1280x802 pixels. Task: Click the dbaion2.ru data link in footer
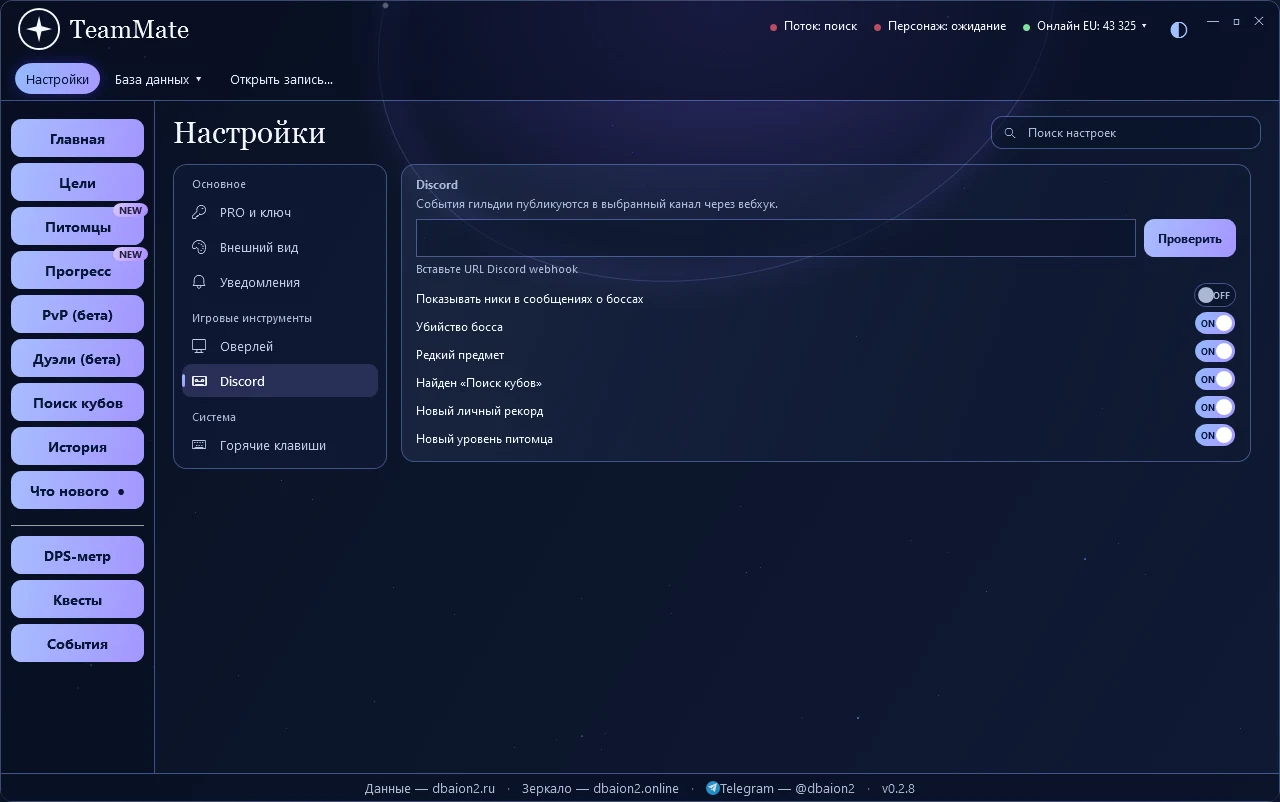tap(430, 788)
